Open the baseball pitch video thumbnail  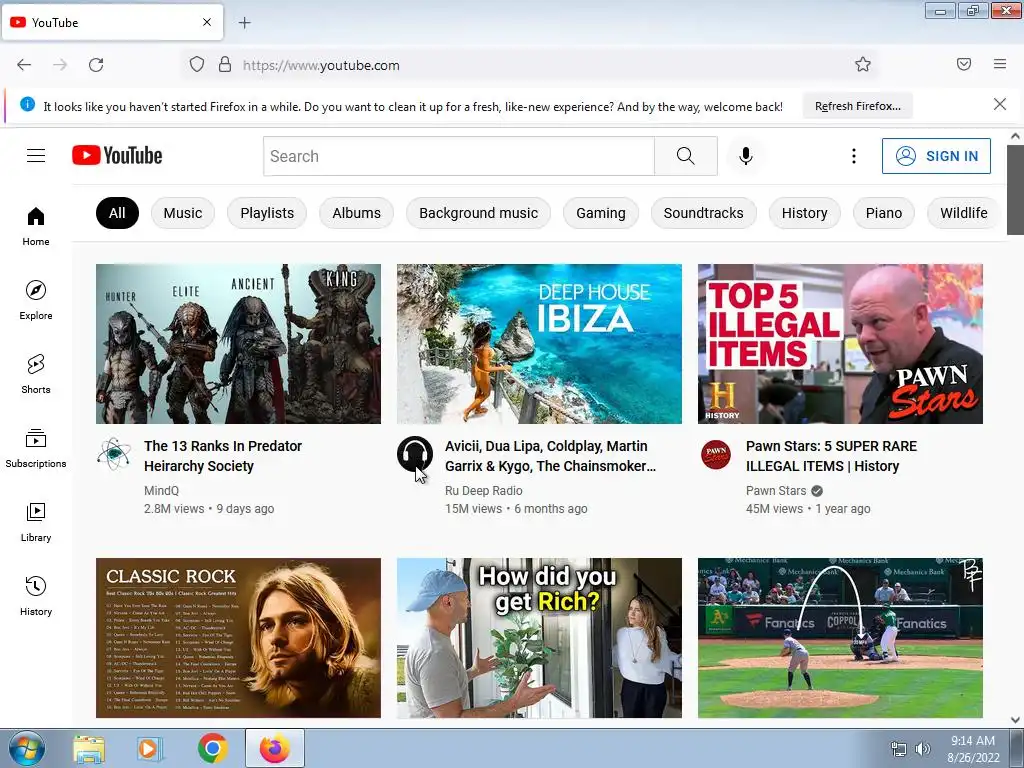click(x=840, y=637)
